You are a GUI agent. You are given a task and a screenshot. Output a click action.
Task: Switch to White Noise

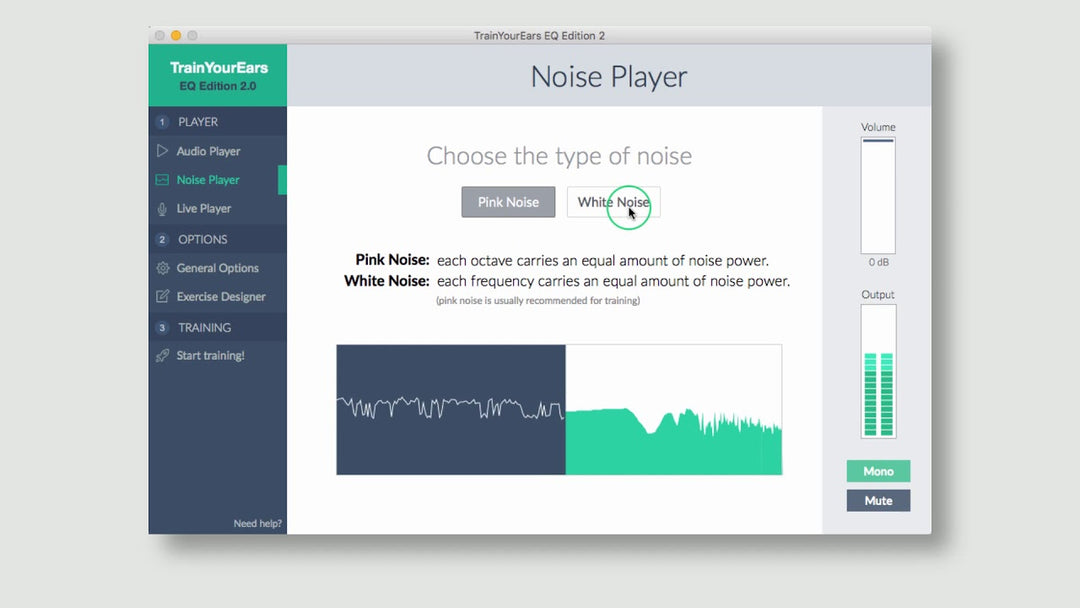[613, 202]
